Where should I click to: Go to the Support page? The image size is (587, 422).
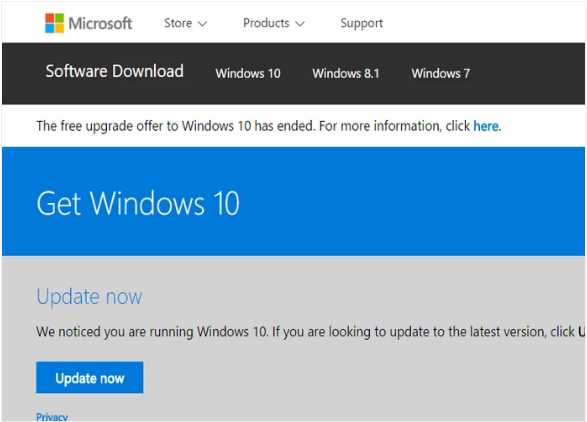(x=361, y=23)
